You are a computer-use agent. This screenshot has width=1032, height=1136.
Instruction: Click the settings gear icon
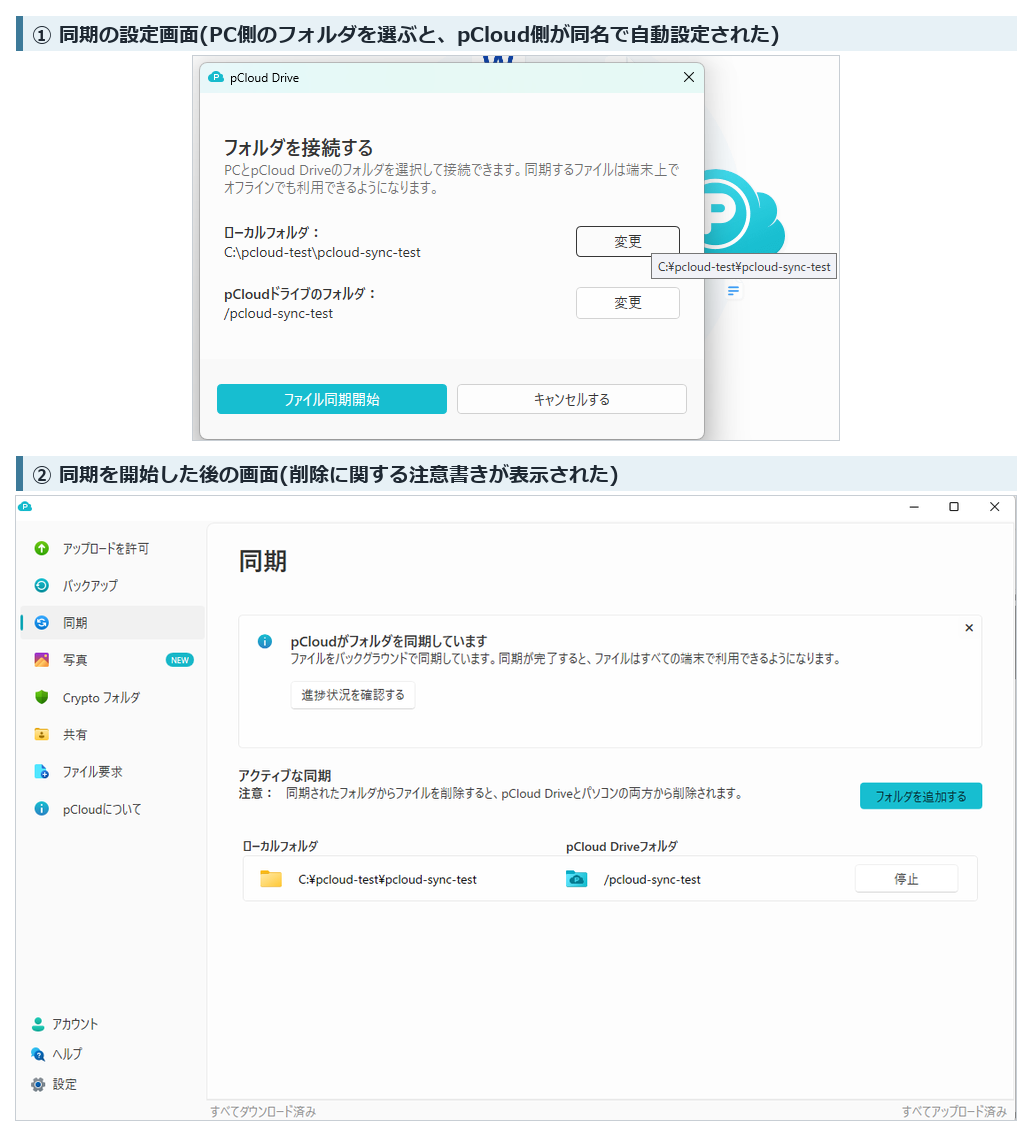click(x=38, y=1085)
